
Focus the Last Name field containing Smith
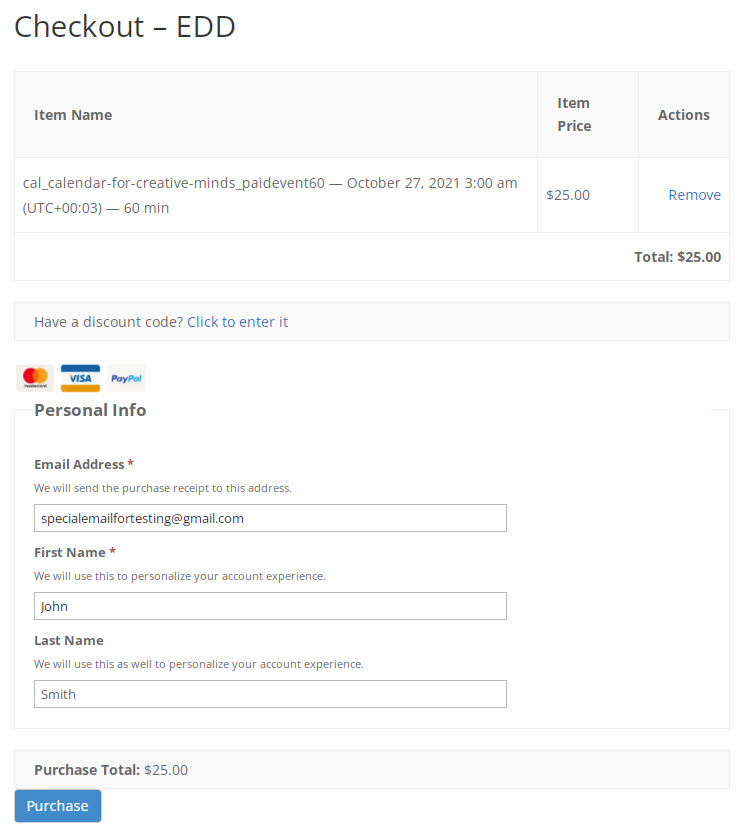(x=270, y=694)
